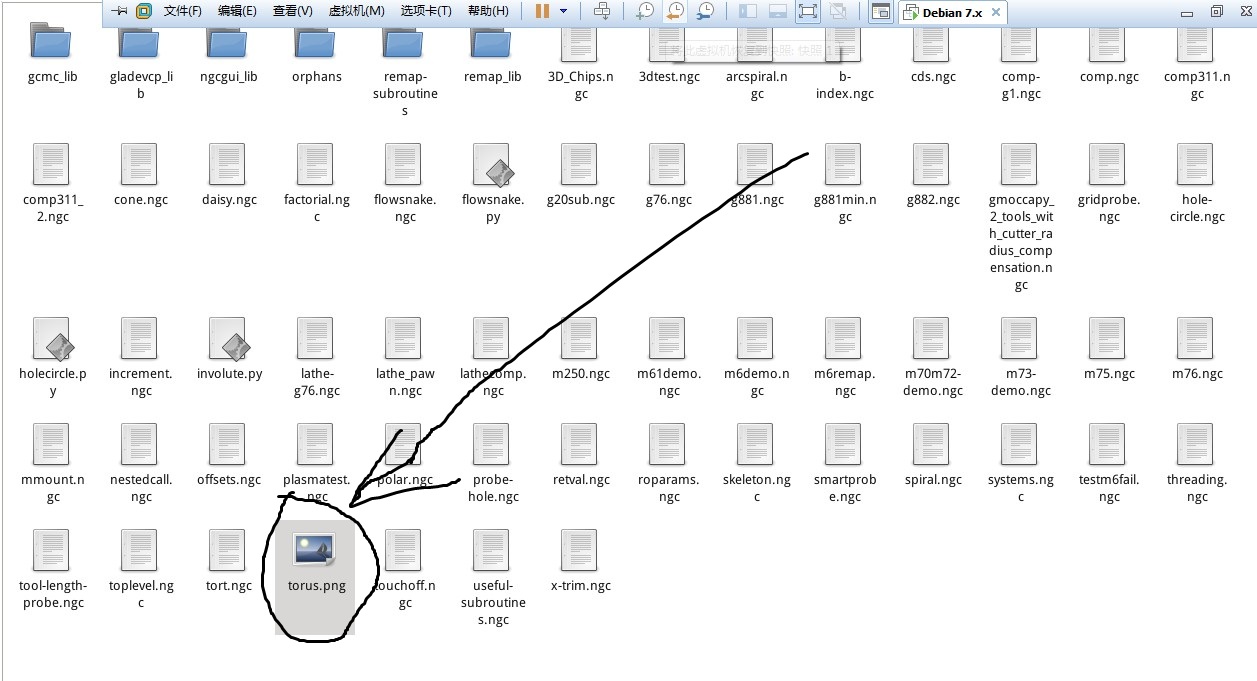Screen dimensions: 1257x681
Task: Open the 虚拟机(M) menu
Action: click(355, 11)
